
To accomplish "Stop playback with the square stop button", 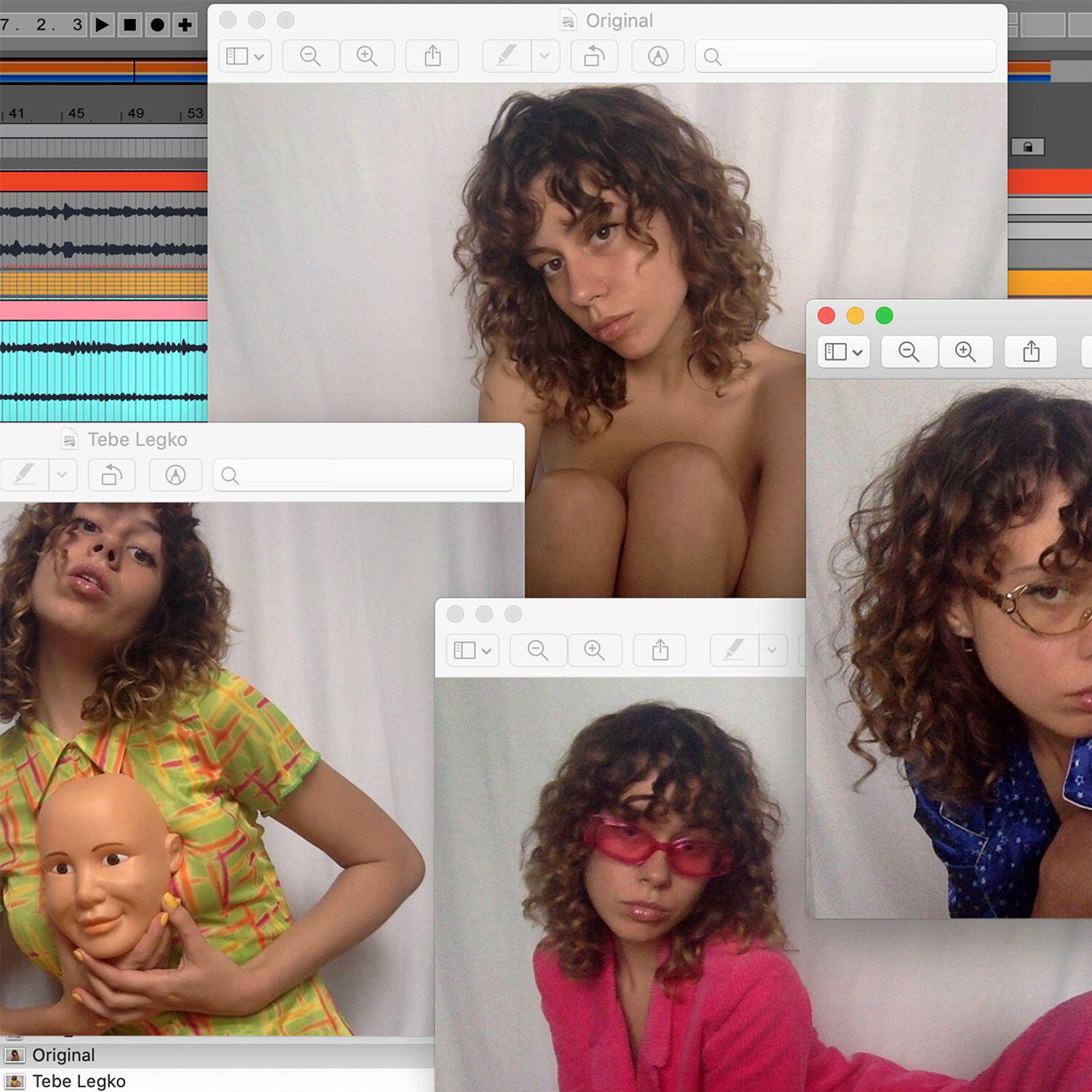I will tap(130, 25).
